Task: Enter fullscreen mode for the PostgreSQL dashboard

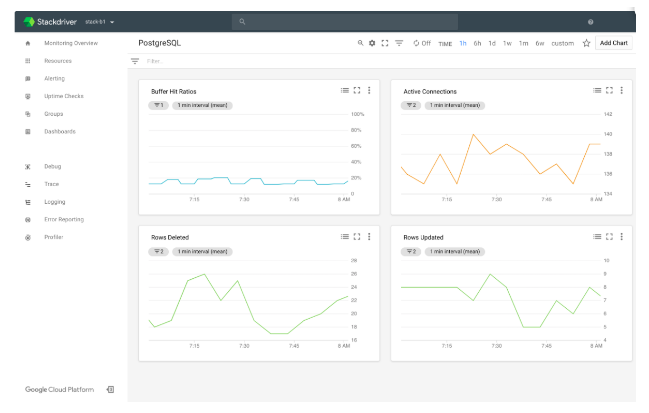Action: pos(385,43)
